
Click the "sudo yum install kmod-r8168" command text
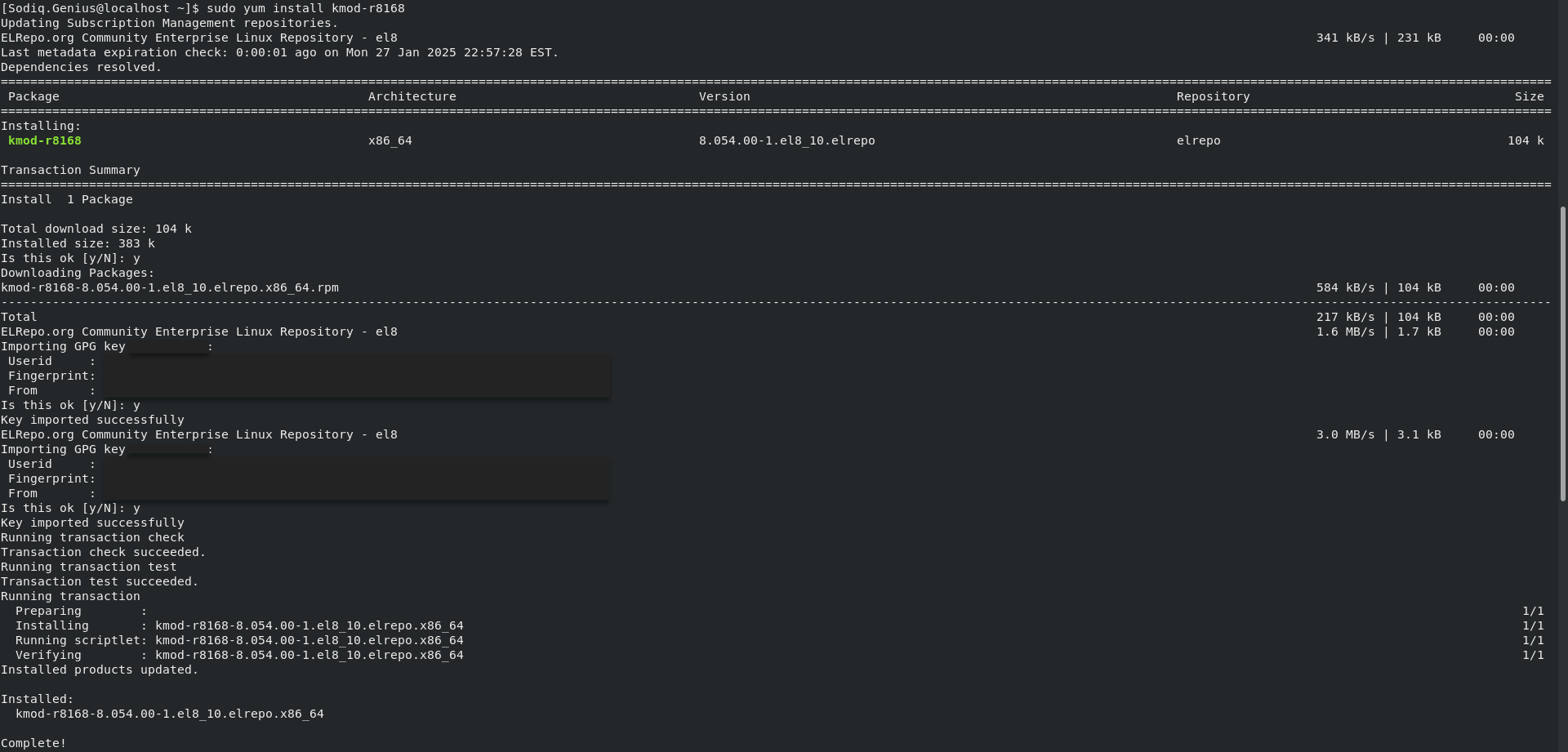click(305, 8)
